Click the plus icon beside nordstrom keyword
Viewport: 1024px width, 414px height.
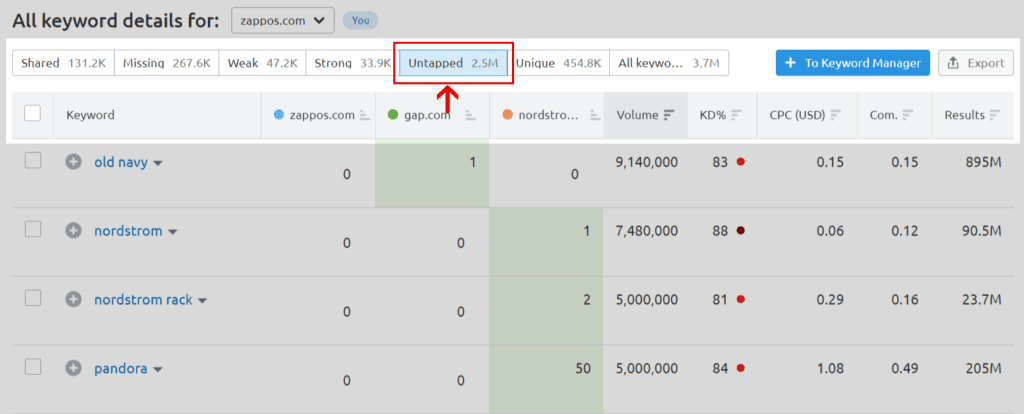74,231
